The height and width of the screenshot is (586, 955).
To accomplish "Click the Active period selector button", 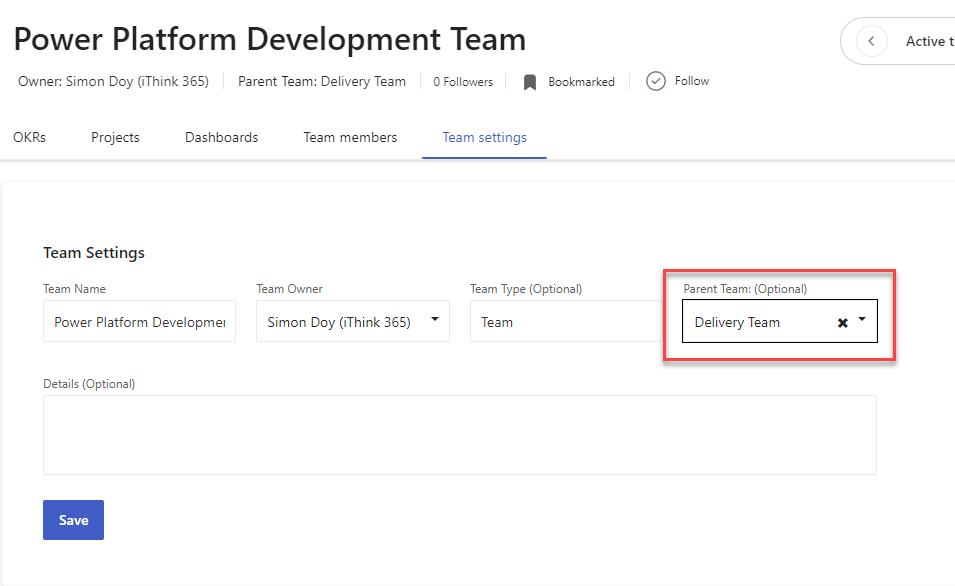I will pos(925,41).
